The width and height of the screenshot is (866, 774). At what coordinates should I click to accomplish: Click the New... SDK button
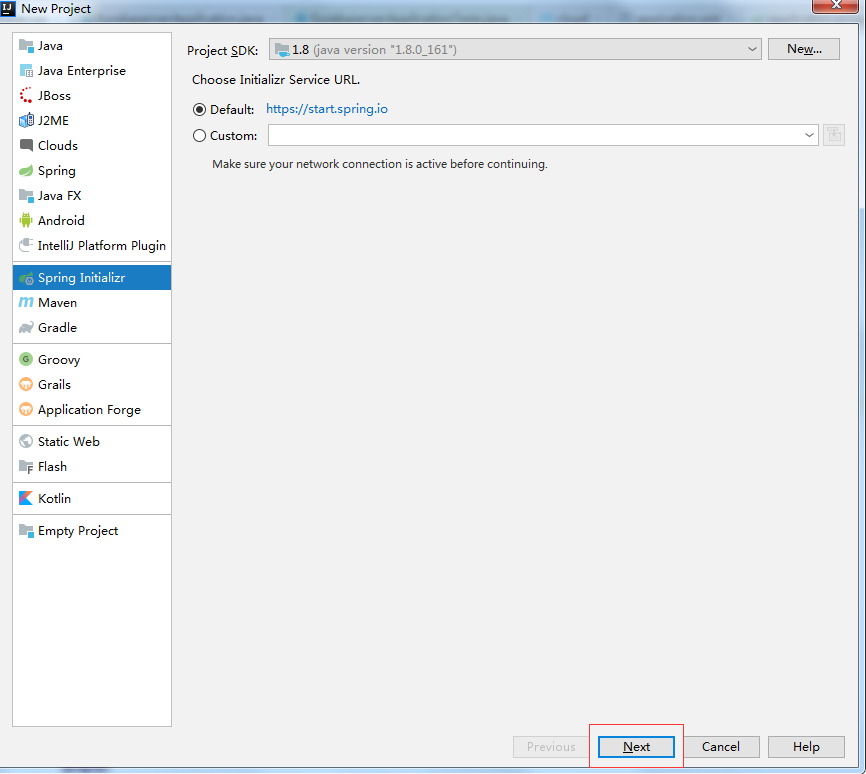point(804,49)
